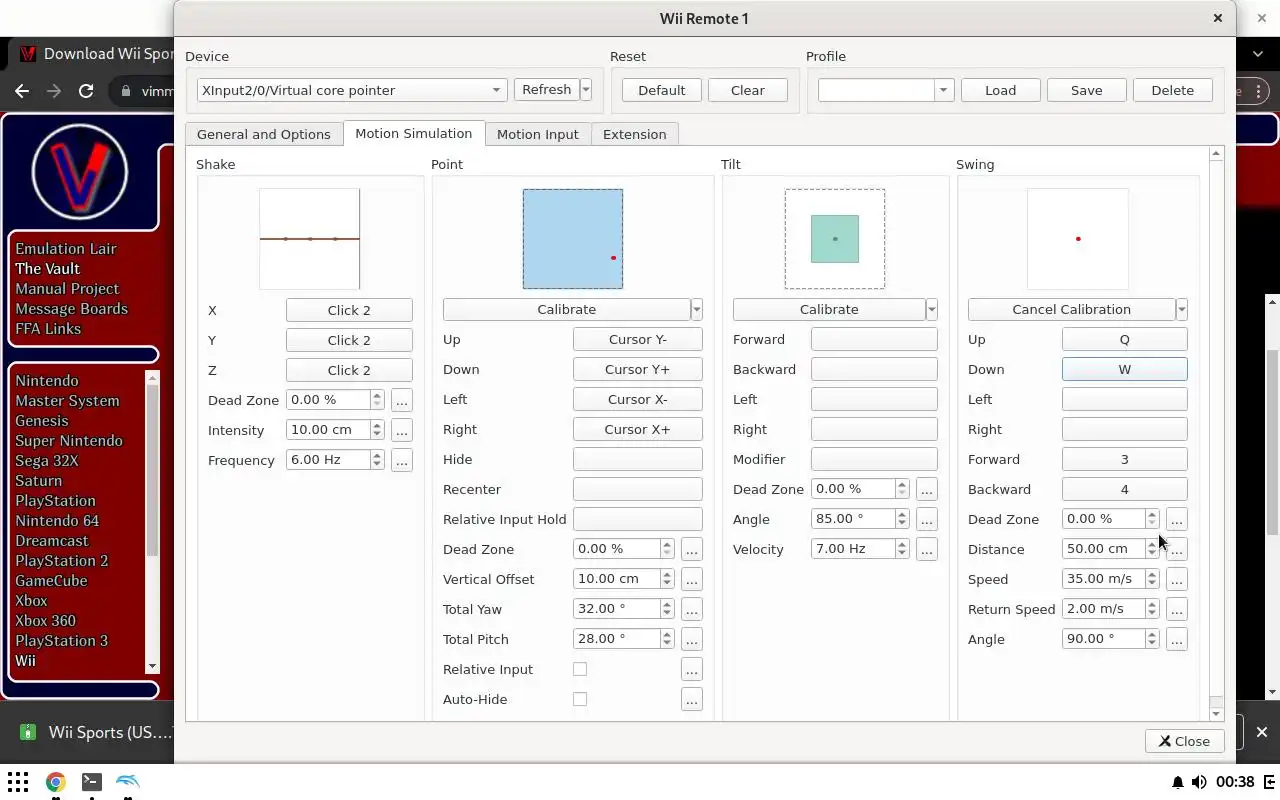Screen dimensions: 1280x800
Task: Adjust the Swing Distance spinner arrows
Action: (1152, 549)
